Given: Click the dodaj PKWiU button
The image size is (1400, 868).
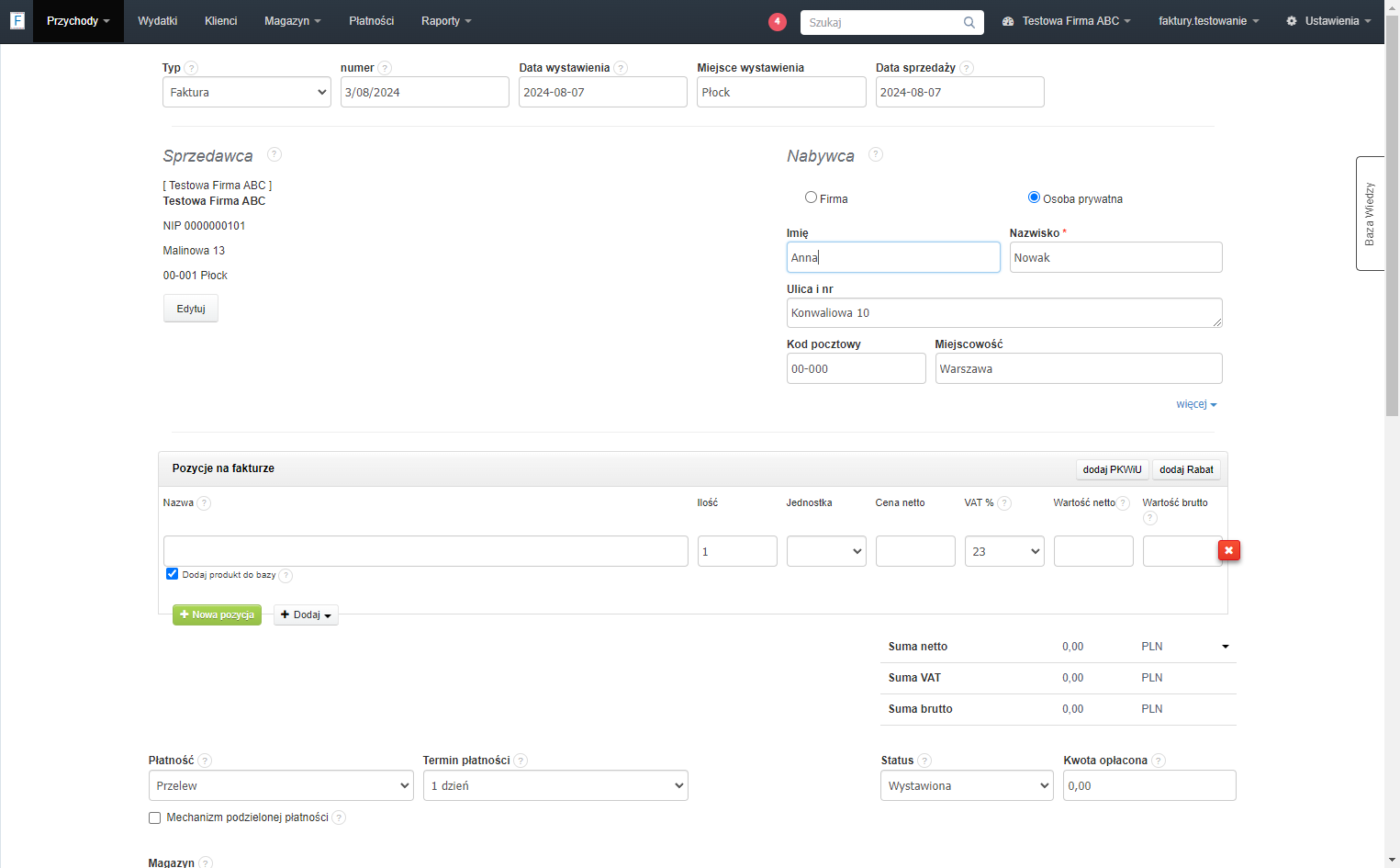Looking at the screenshot, I should click(x=1113, y=469).
